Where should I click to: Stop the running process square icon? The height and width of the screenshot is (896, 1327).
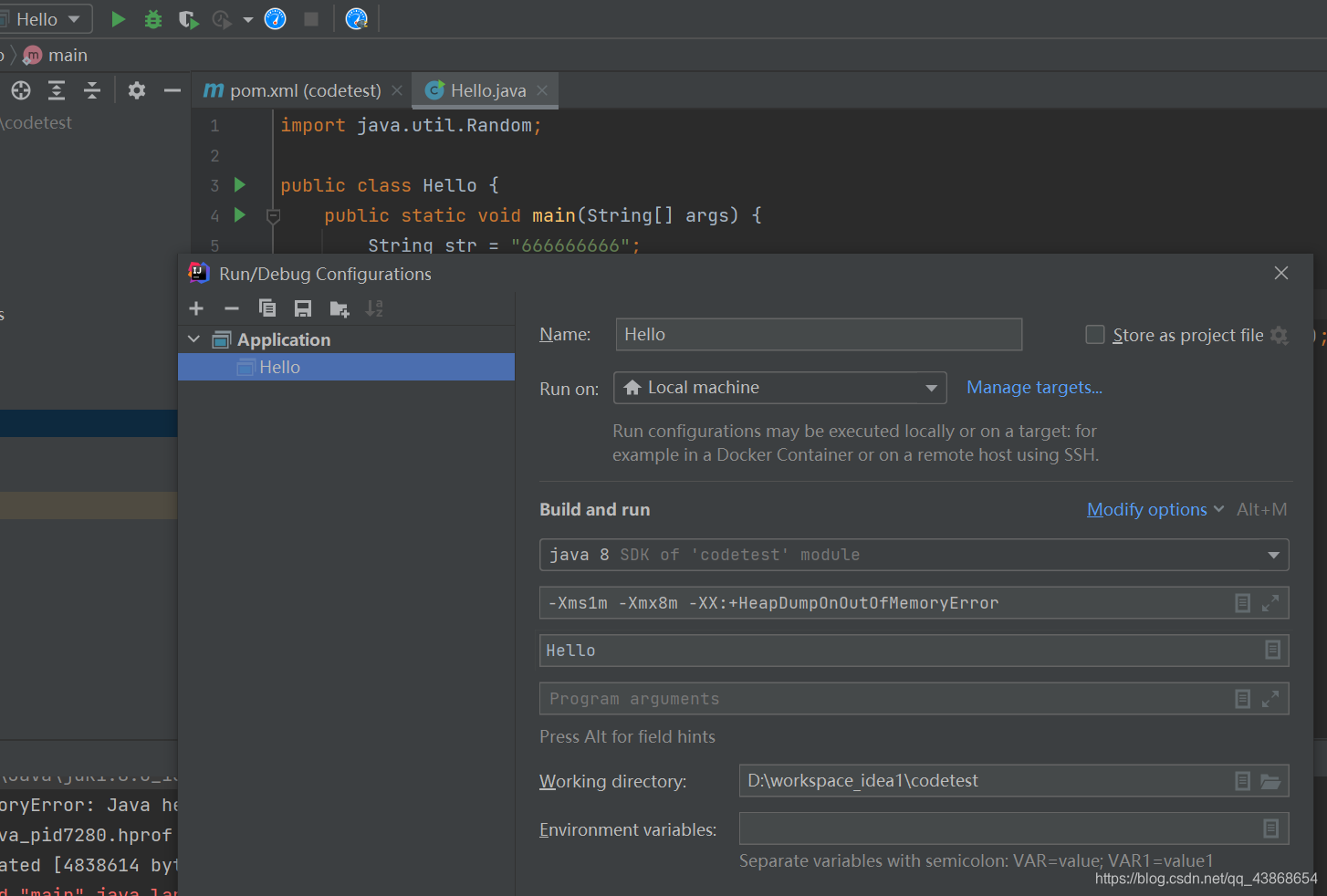point(311,19)
